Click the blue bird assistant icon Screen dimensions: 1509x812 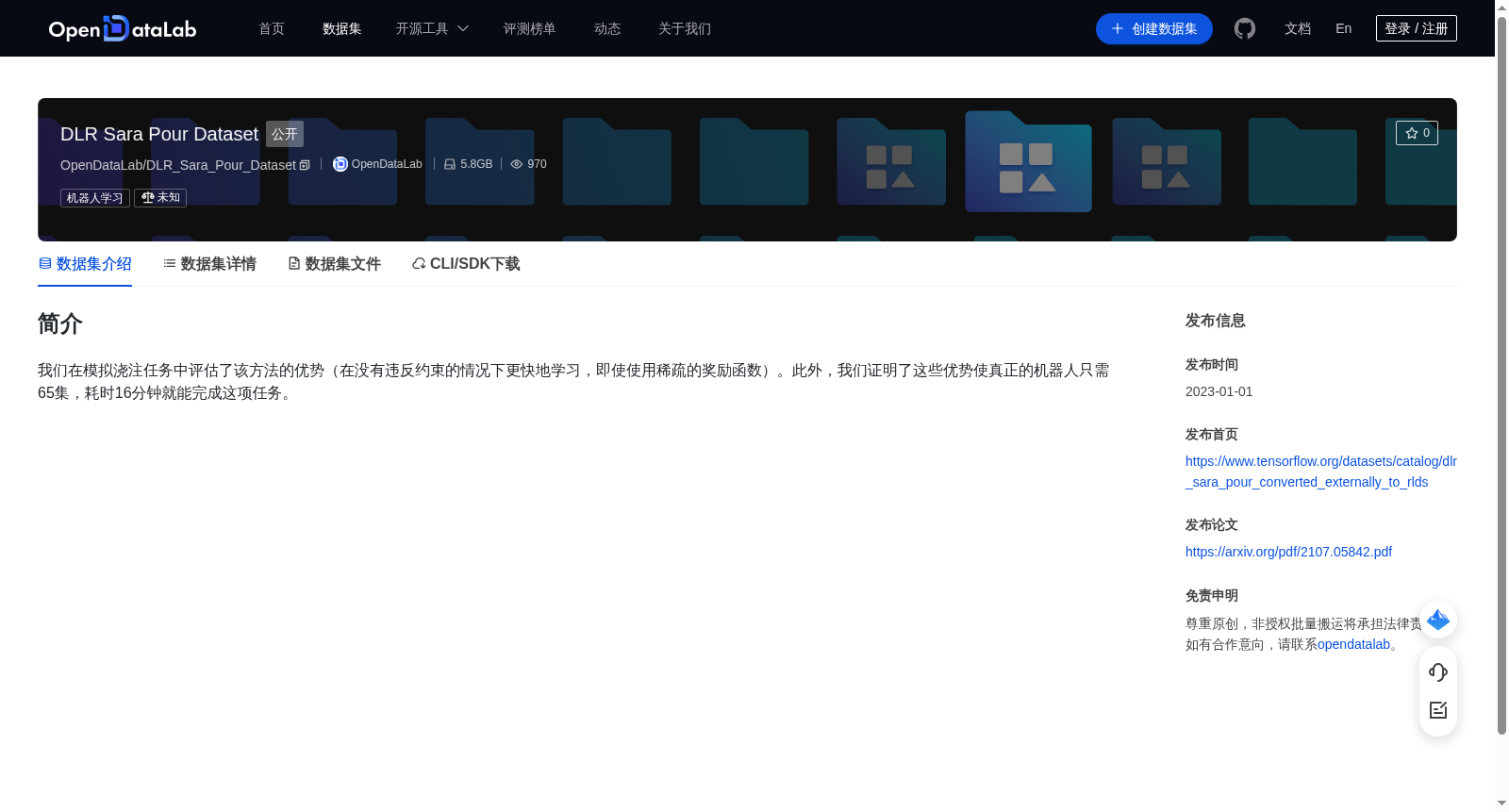click(1438, 620)
